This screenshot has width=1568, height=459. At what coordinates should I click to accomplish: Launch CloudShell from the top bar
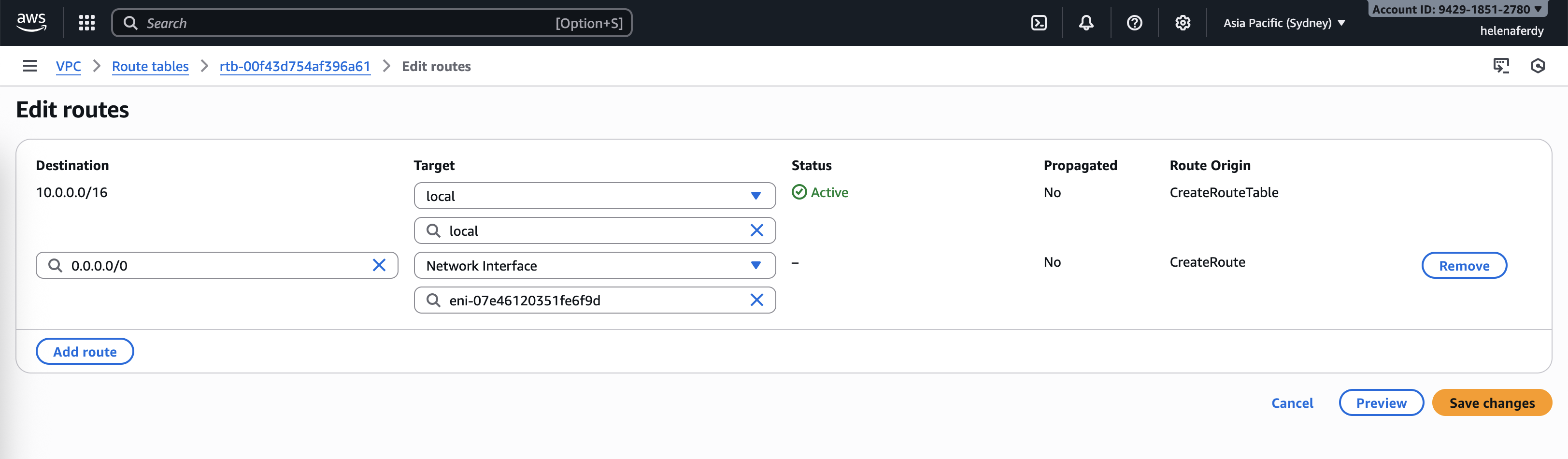point(1039,23)
